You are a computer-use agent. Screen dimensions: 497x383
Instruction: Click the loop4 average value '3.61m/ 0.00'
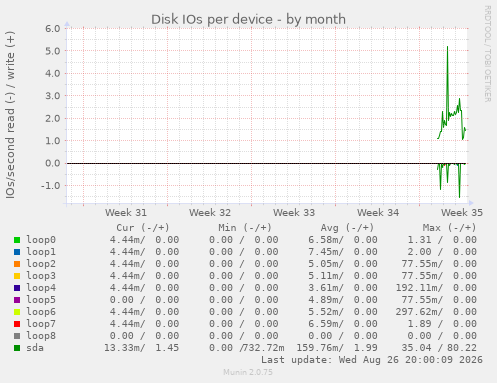coord(343,288)
